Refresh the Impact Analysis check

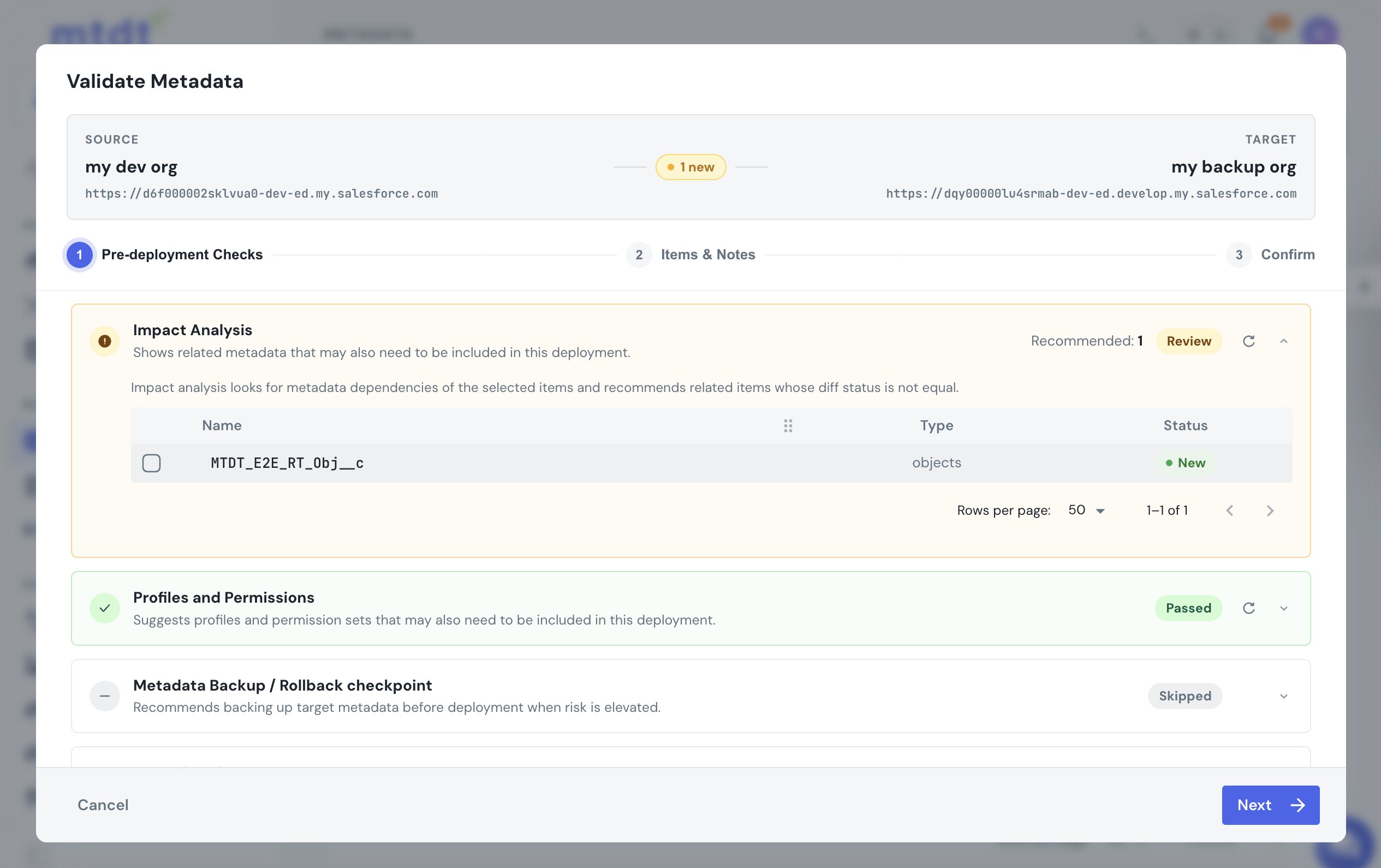coord(1248,341)
